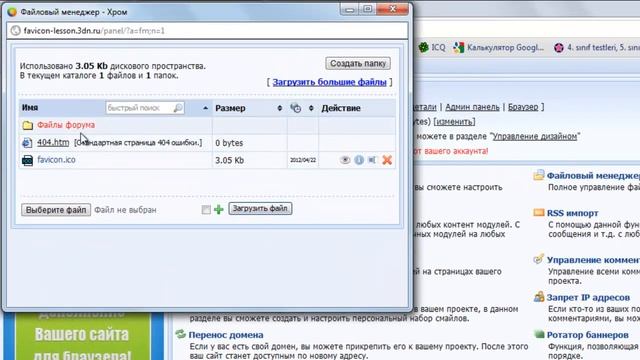Click the favicon.ico file icon
The image size is (640, 360).
coord(27,160)
